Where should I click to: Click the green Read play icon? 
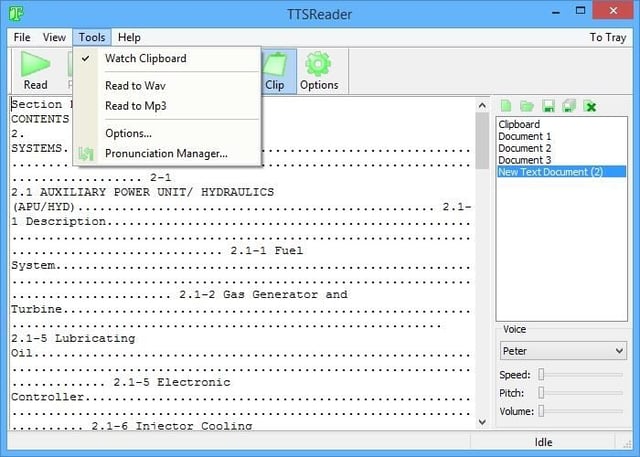(x=36, y=64)
